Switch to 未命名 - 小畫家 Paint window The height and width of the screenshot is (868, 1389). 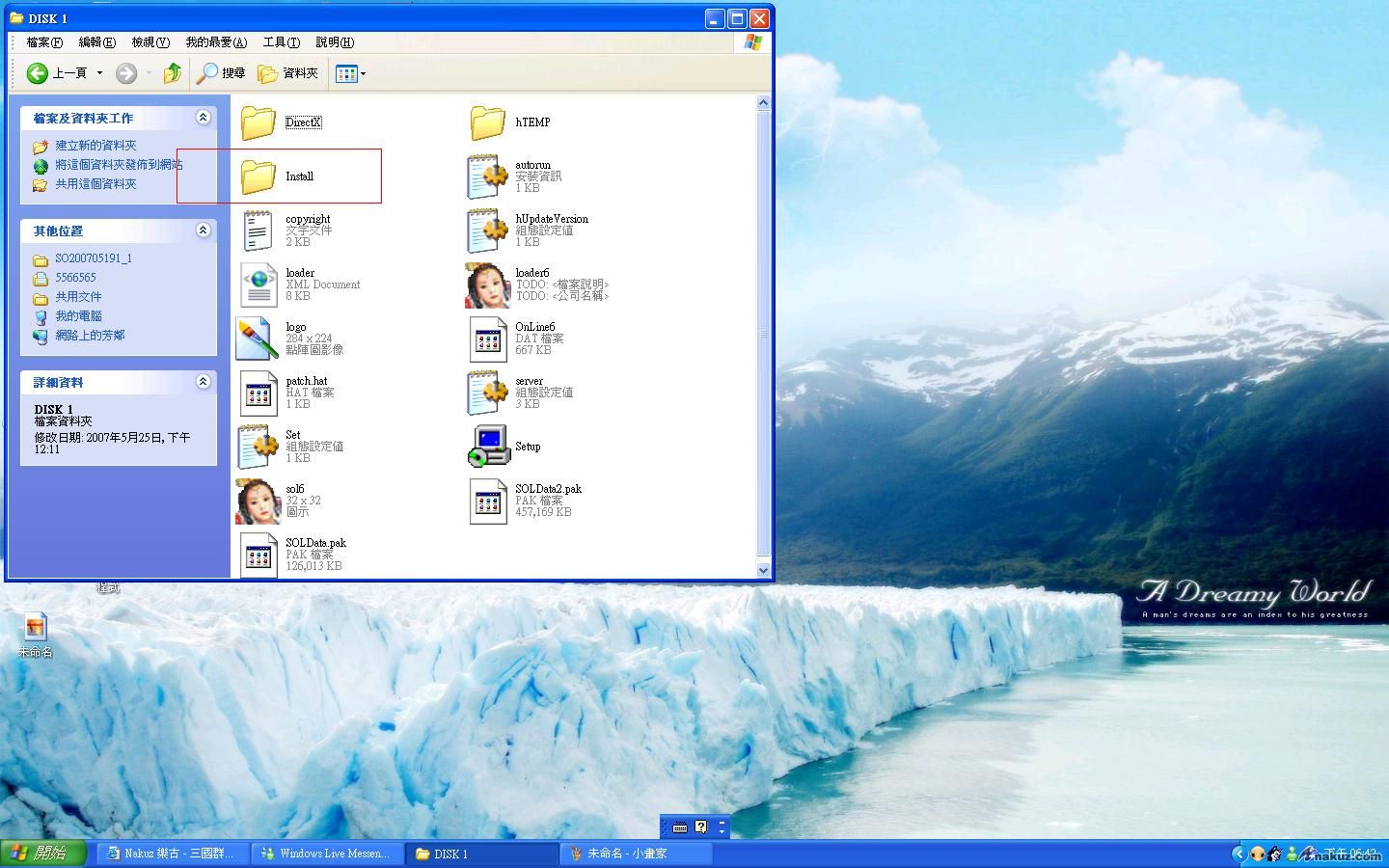point(636,854)
